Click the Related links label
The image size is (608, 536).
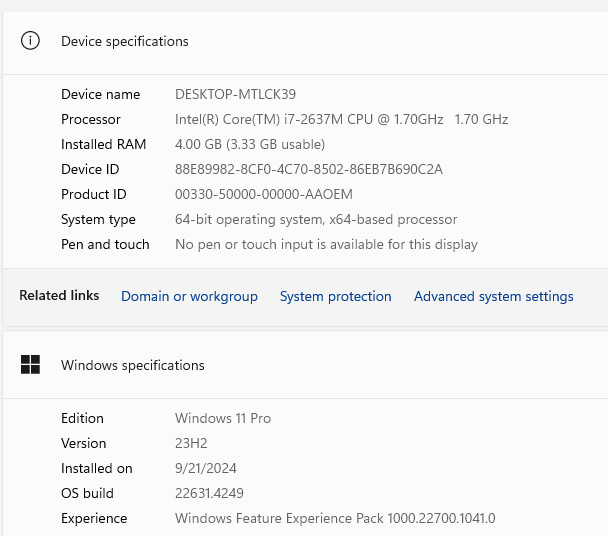[59, 296]
